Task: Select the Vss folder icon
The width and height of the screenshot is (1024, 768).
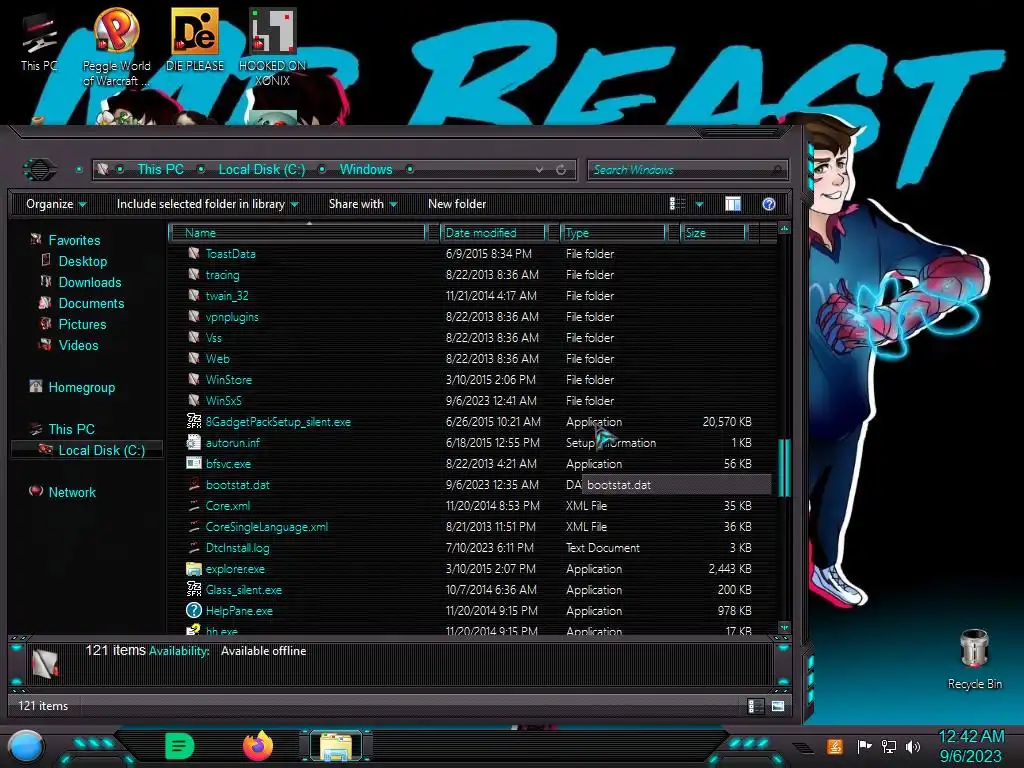Action: click(194, 337)
